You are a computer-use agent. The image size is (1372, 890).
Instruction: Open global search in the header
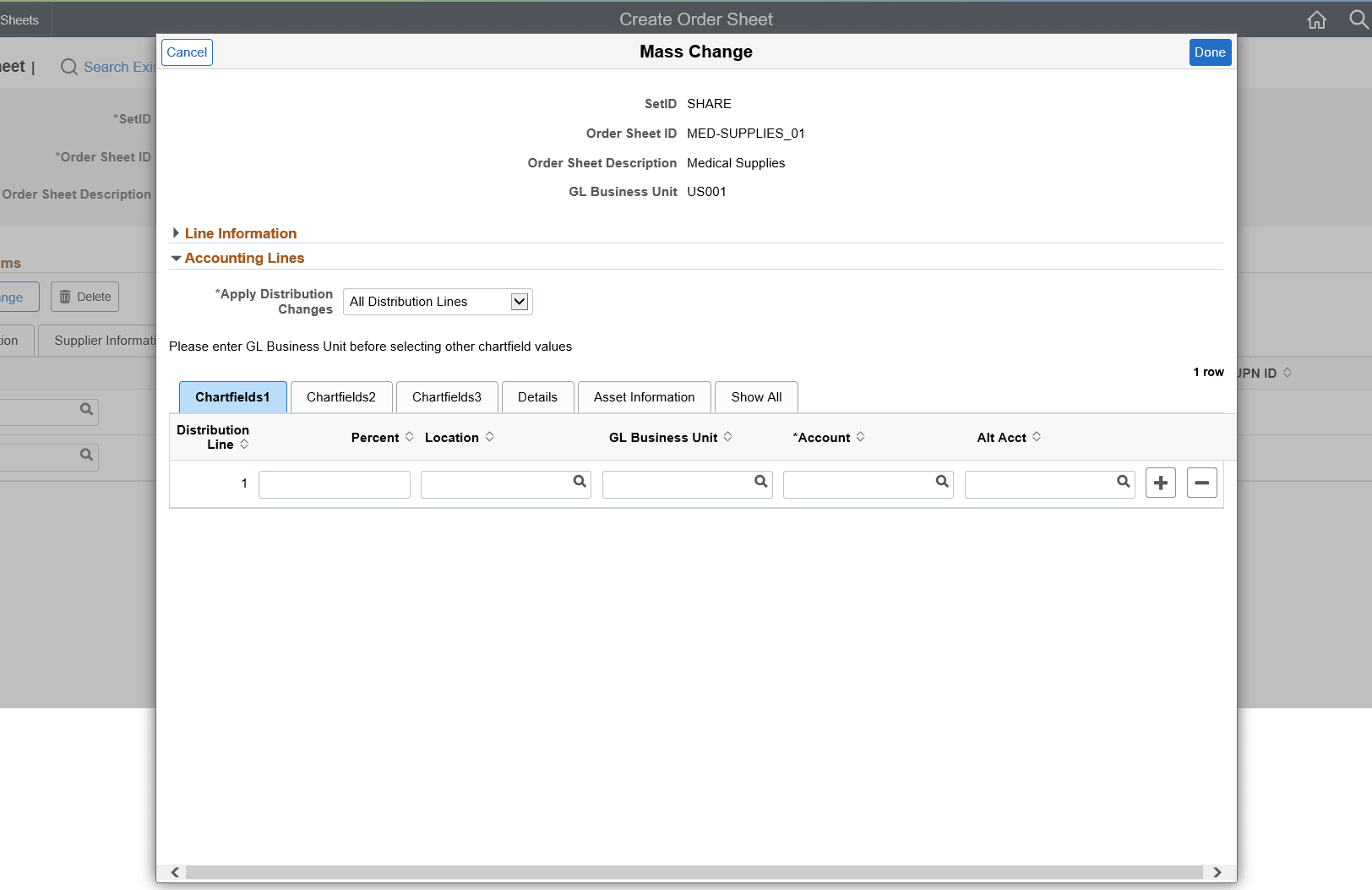click(x=1358, y=19)
